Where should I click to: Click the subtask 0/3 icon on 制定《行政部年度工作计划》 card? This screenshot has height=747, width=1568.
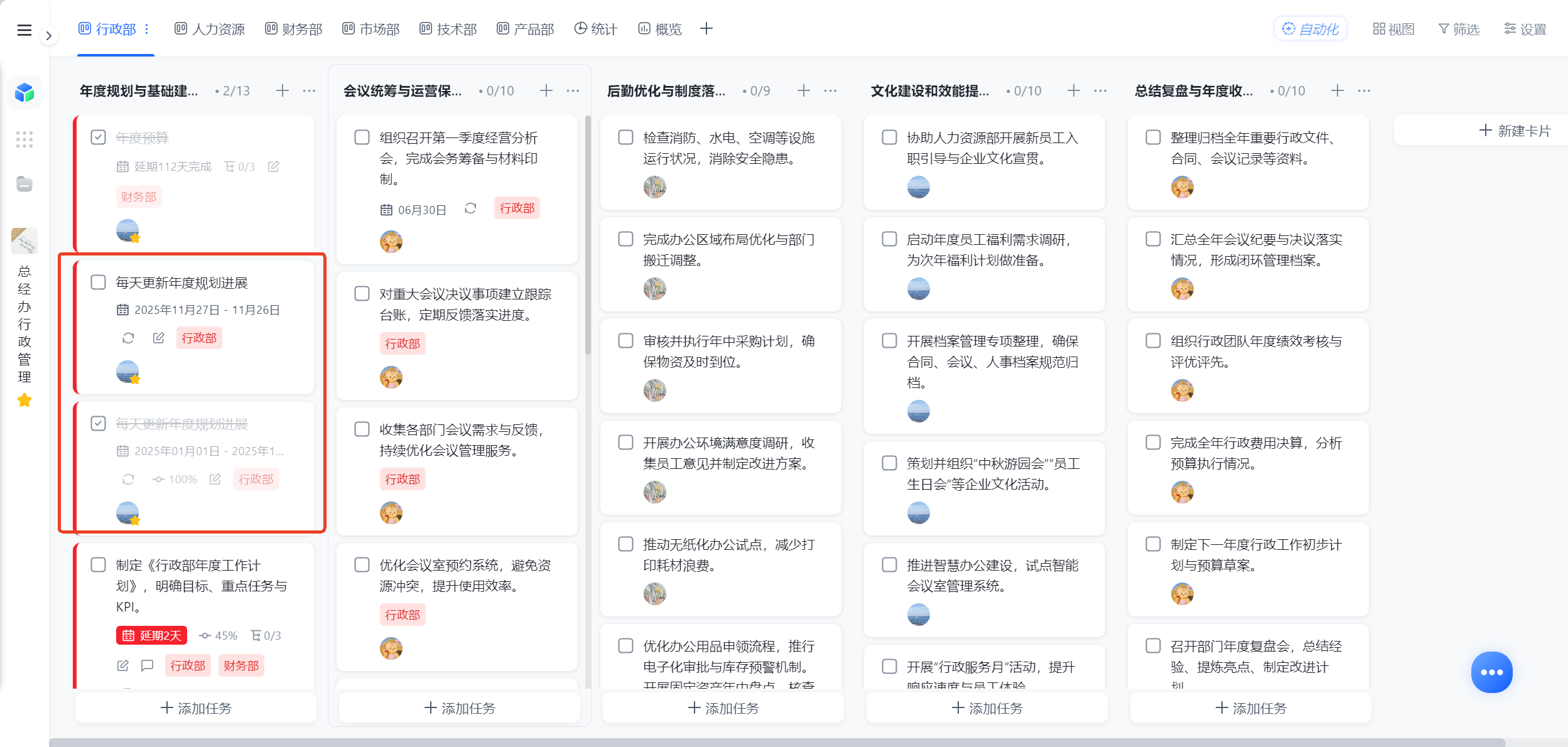tap(266, 635)
